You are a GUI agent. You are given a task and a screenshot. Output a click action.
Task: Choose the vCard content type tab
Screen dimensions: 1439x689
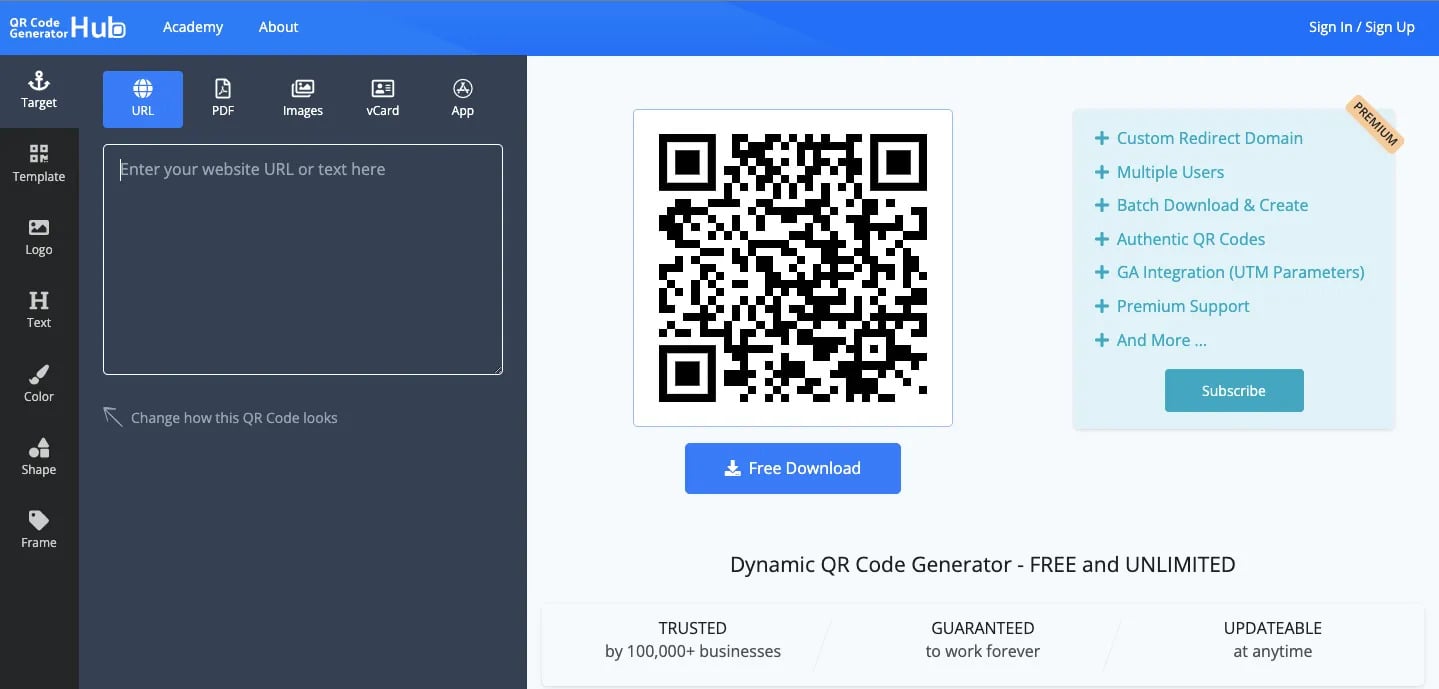pos(382,99)
